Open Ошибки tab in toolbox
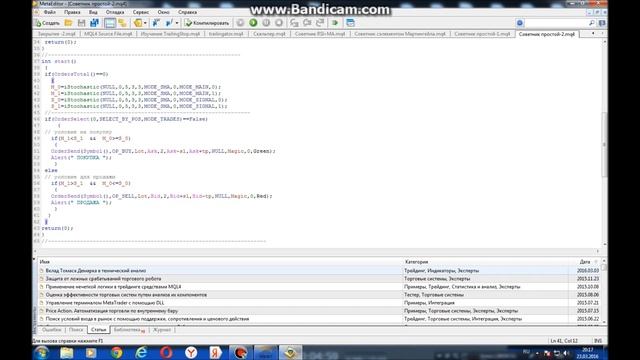This screenshot has height=360, width=640. click(x=51, y=330)
